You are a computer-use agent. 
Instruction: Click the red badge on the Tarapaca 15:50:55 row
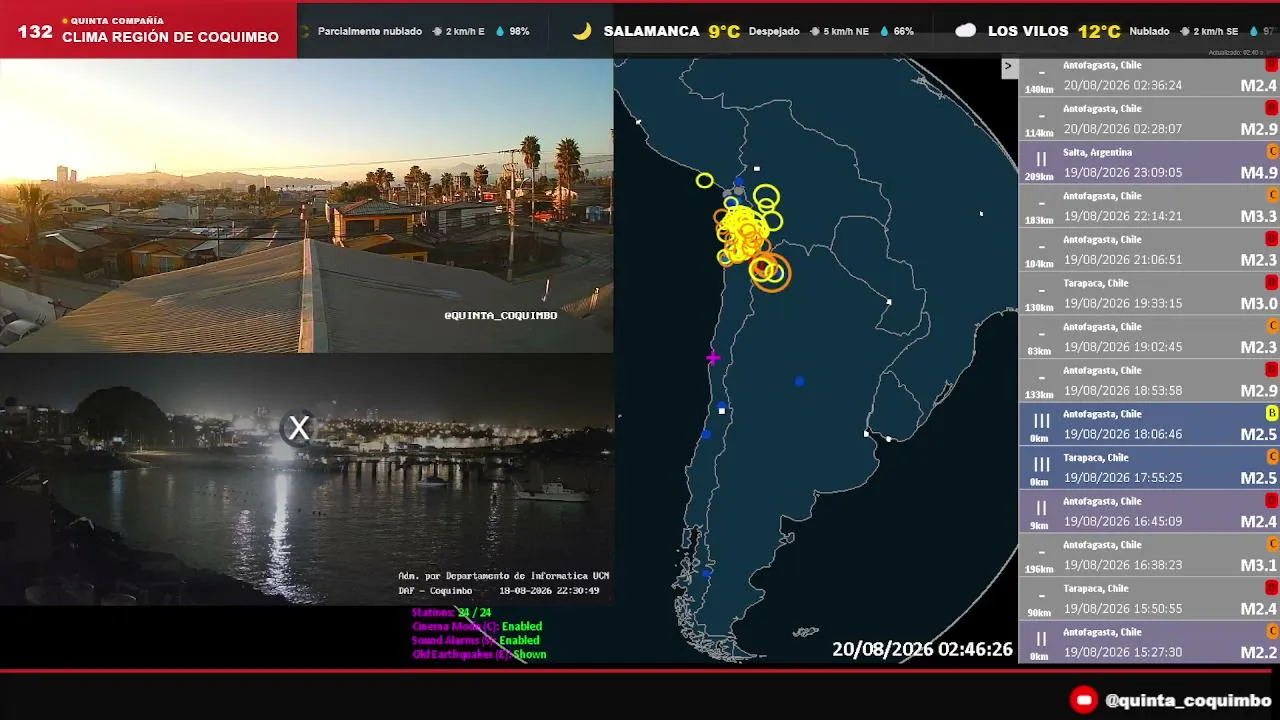(1272, 588)
